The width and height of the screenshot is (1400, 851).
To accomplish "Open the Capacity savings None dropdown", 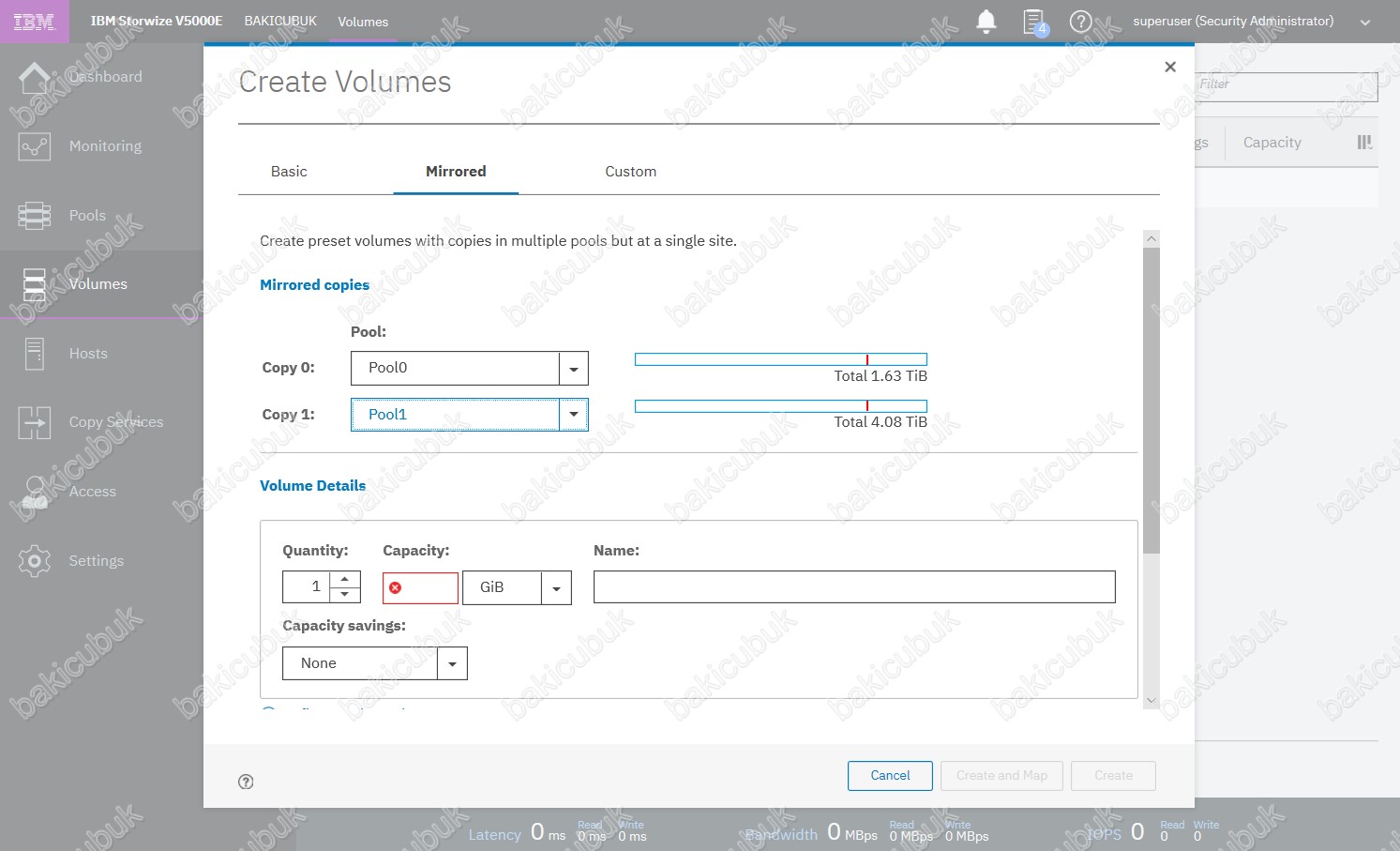I will pos(452,663).
